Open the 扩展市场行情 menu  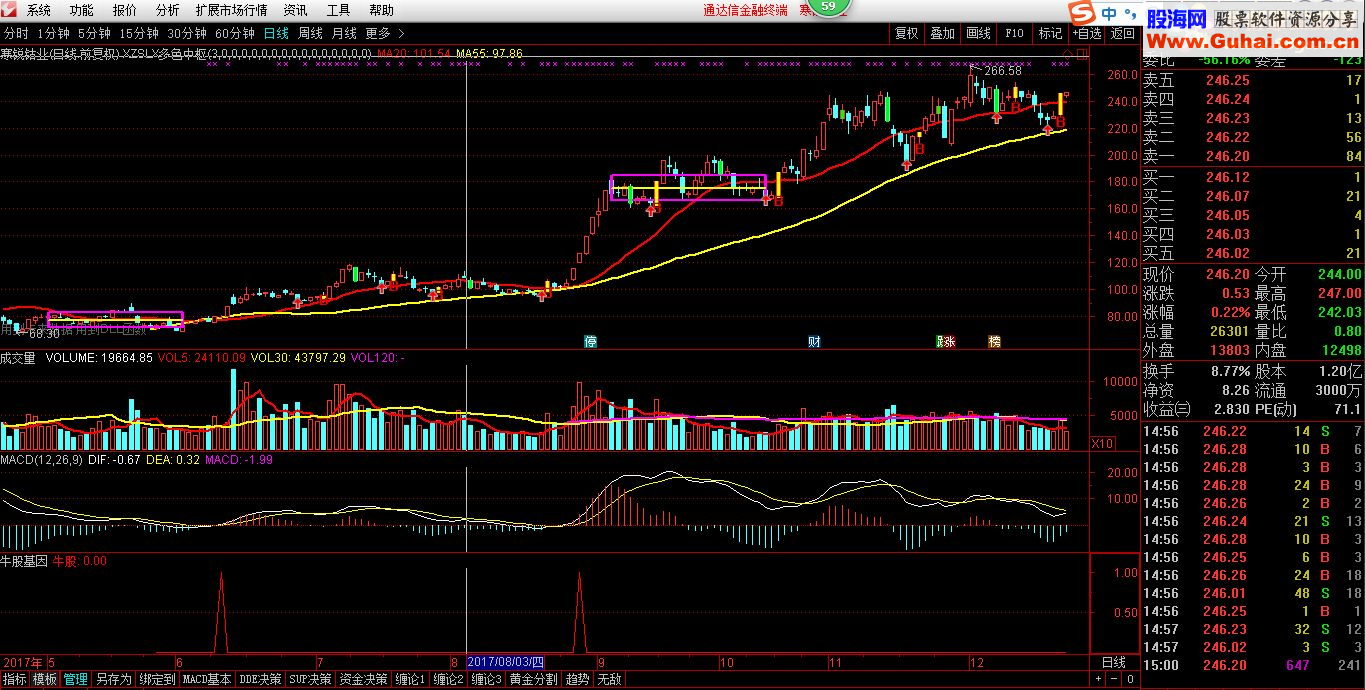click(x=232, y=10)
